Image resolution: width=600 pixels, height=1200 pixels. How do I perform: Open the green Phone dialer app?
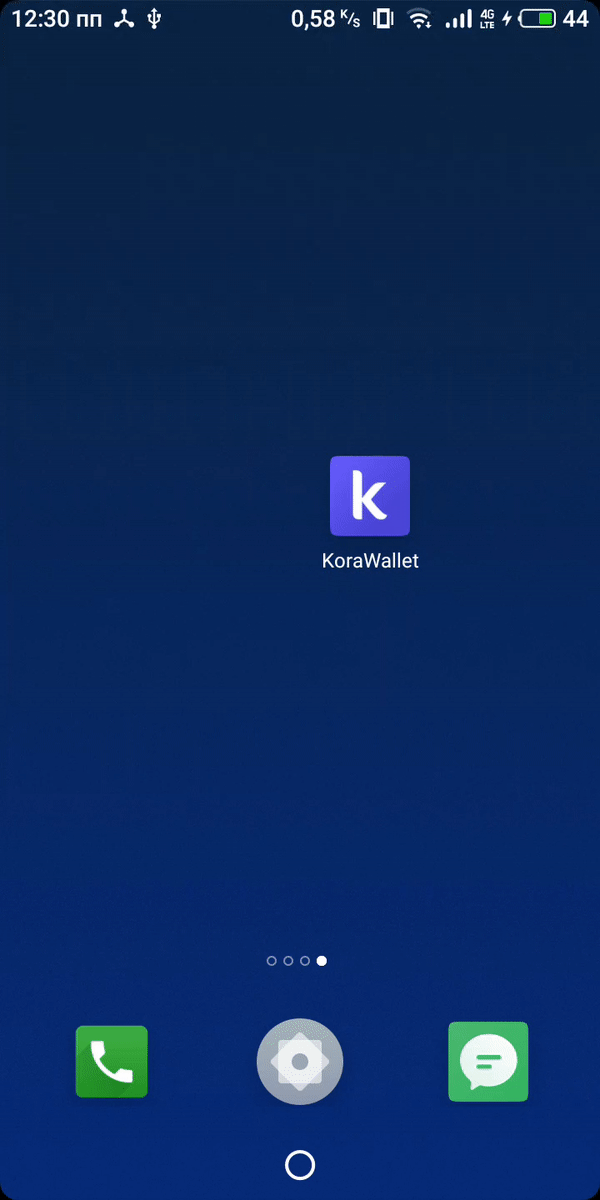pyautogui.click(x=112, y=1062)
